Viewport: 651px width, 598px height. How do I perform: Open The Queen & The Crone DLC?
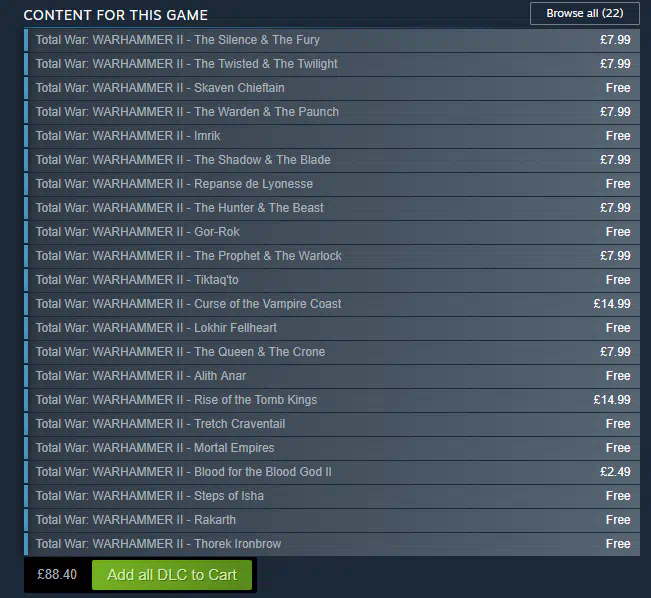[332, 352]
